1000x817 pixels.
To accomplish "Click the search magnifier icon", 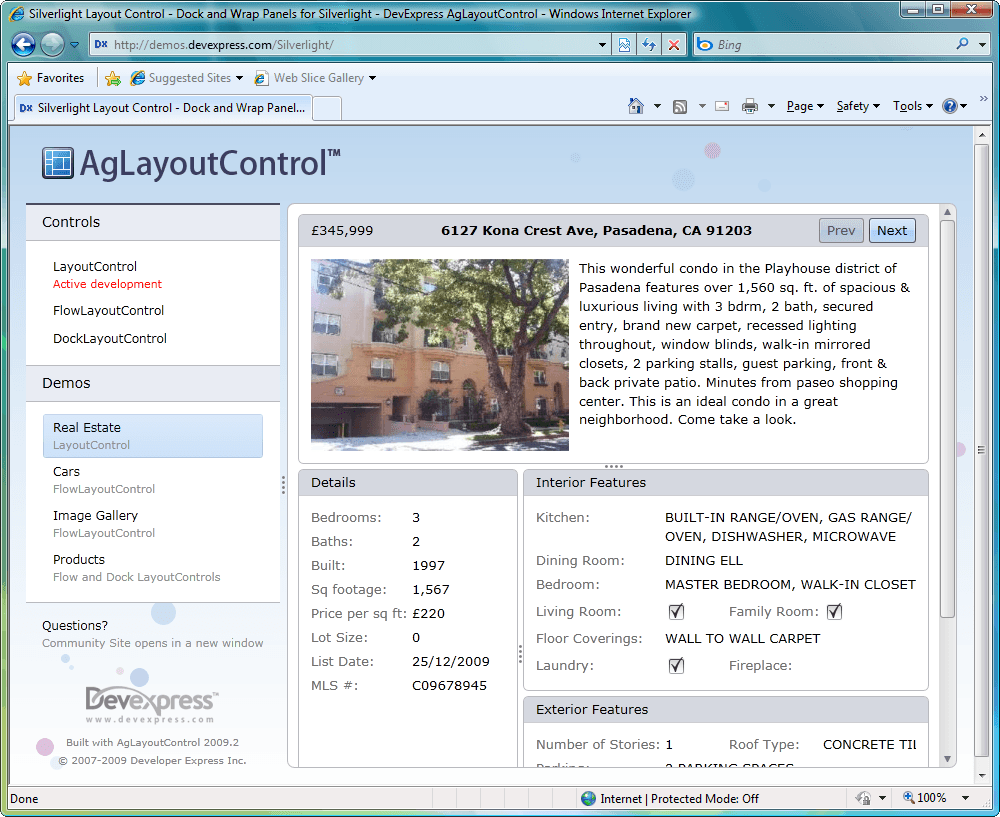I will [962, 44].
